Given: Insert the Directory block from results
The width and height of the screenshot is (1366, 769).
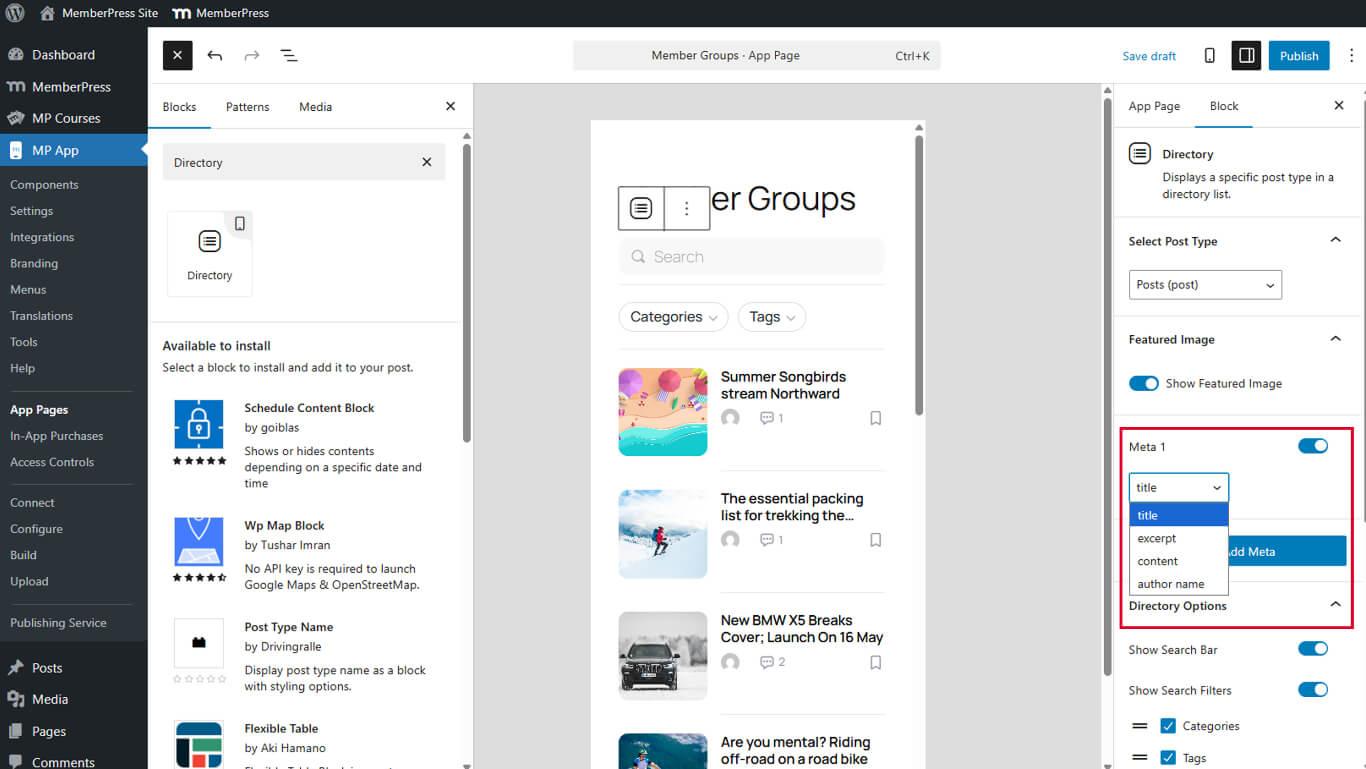Looking at the screenshot, I should tap(209, 254).
